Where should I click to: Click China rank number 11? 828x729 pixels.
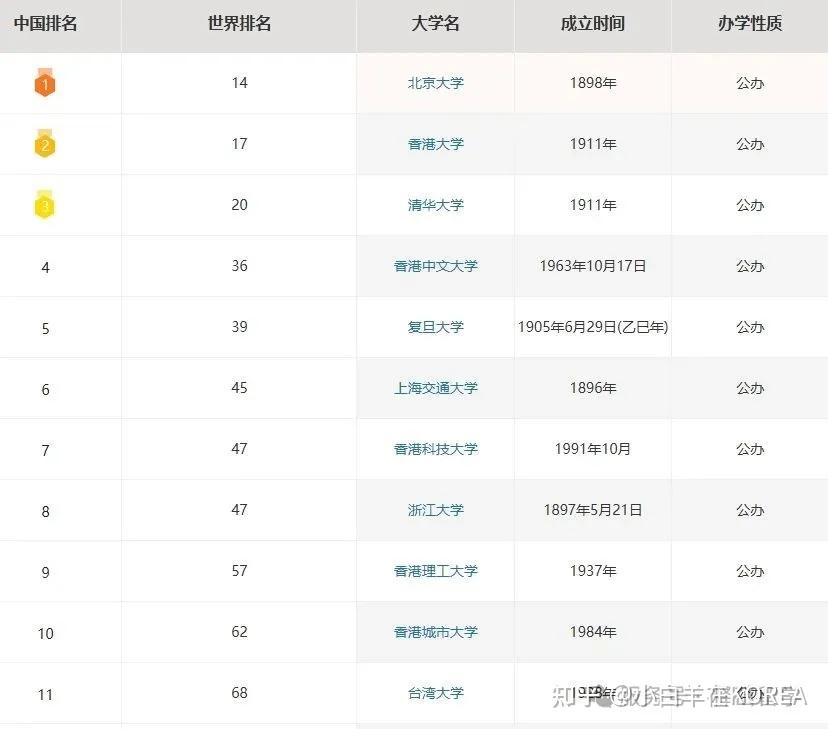point(45,695)
